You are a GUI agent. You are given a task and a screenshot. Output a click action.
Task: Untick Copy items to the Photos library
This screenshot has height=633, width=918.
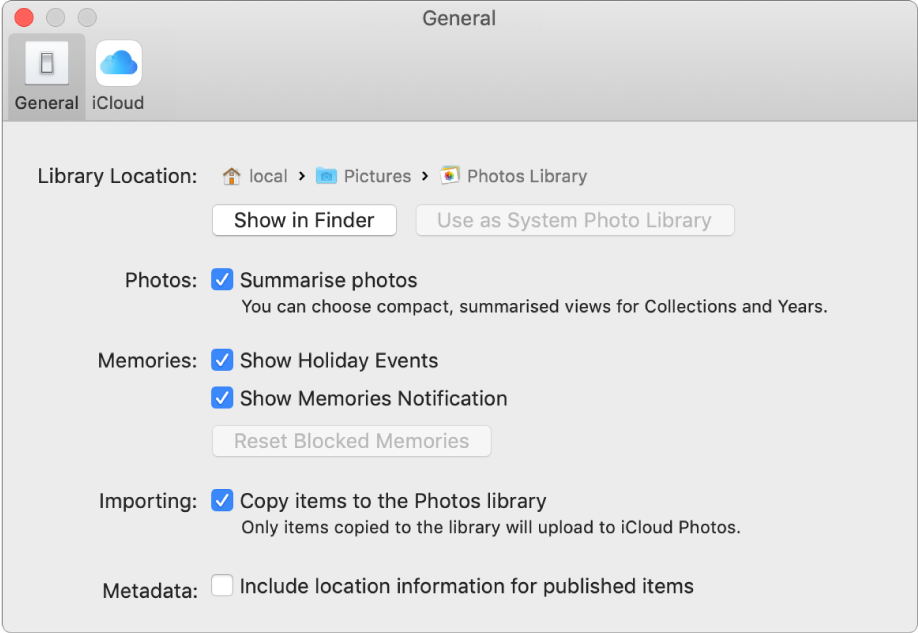coord(221,501)
